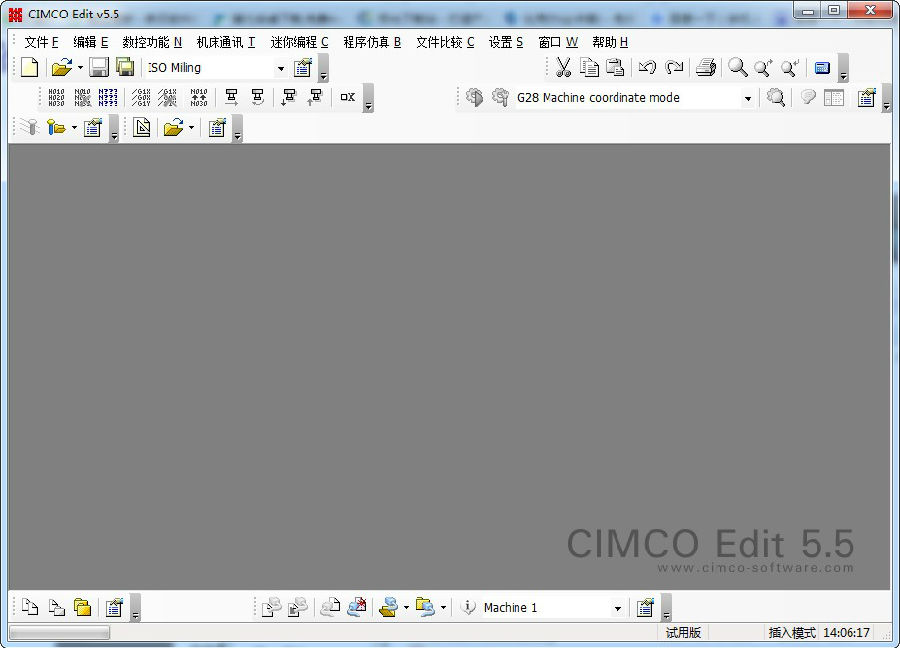Click the plain magnifier Find icon

738,68
